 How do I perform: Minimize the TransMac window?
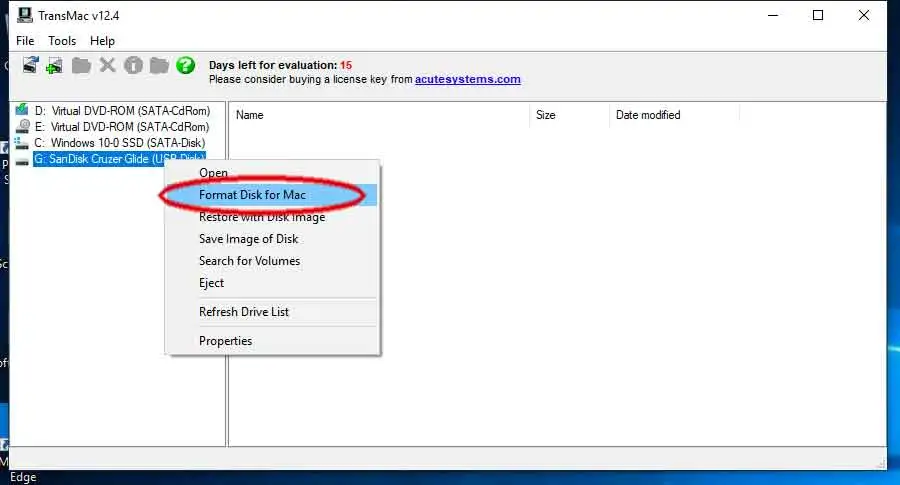pos(773,15)
